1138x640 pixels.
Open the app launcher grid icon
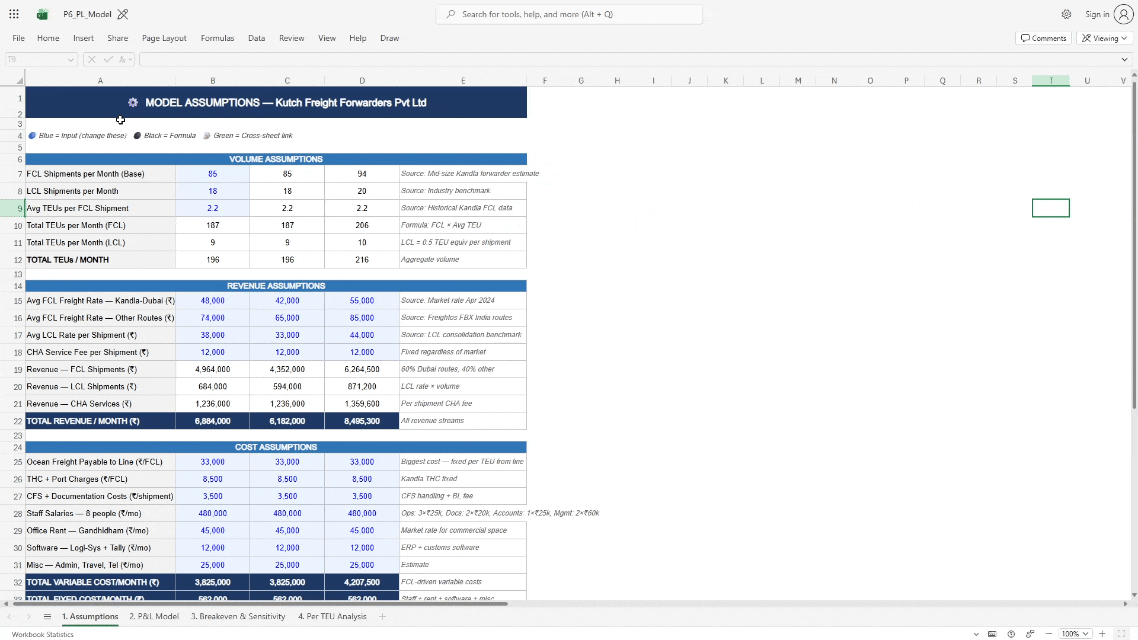point(14,14)
